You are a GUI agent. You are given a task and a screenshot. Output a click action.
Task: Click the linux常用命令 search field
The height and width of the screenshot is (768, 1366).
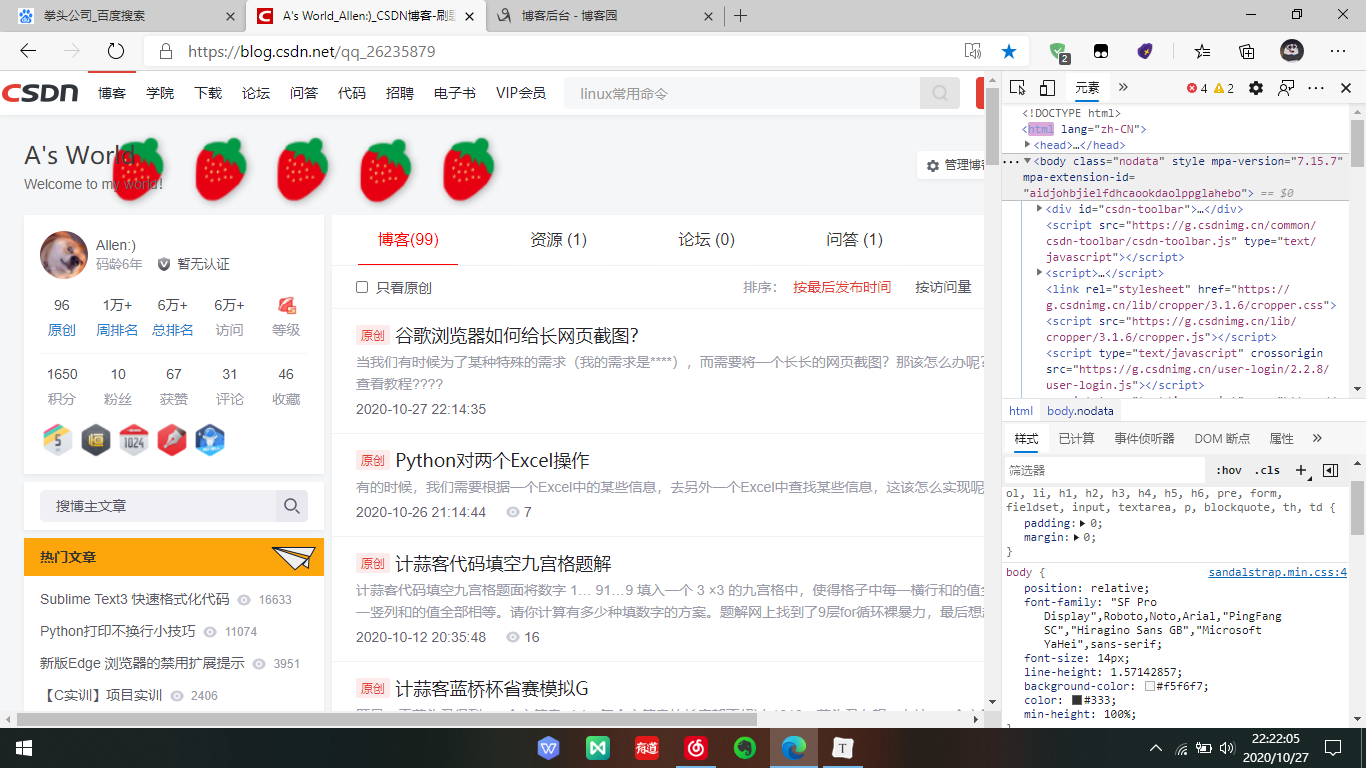click(742, 93)
